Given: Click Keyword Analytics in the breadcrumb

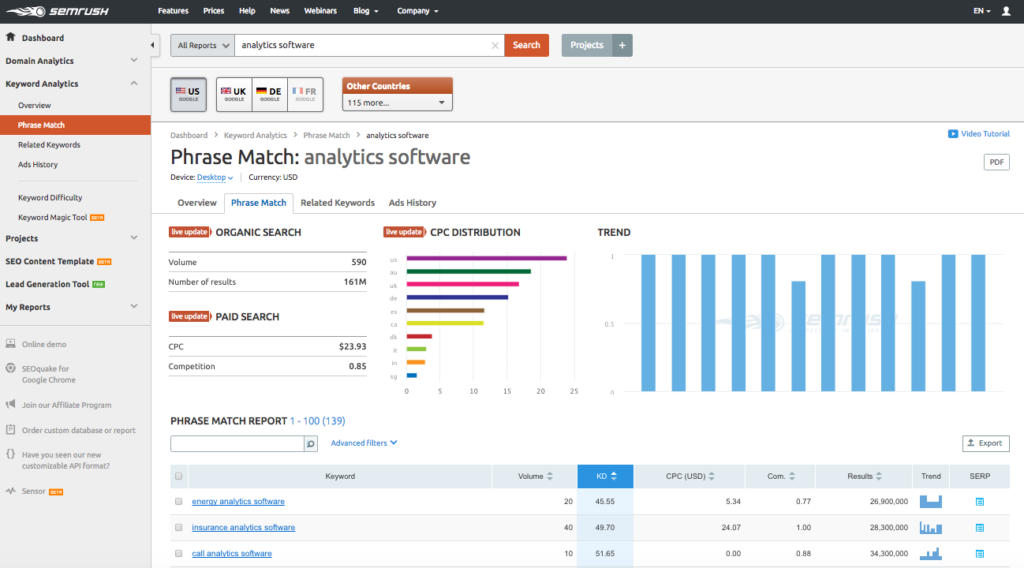Looking at the screenshot, I should click(x=255, y=135).
